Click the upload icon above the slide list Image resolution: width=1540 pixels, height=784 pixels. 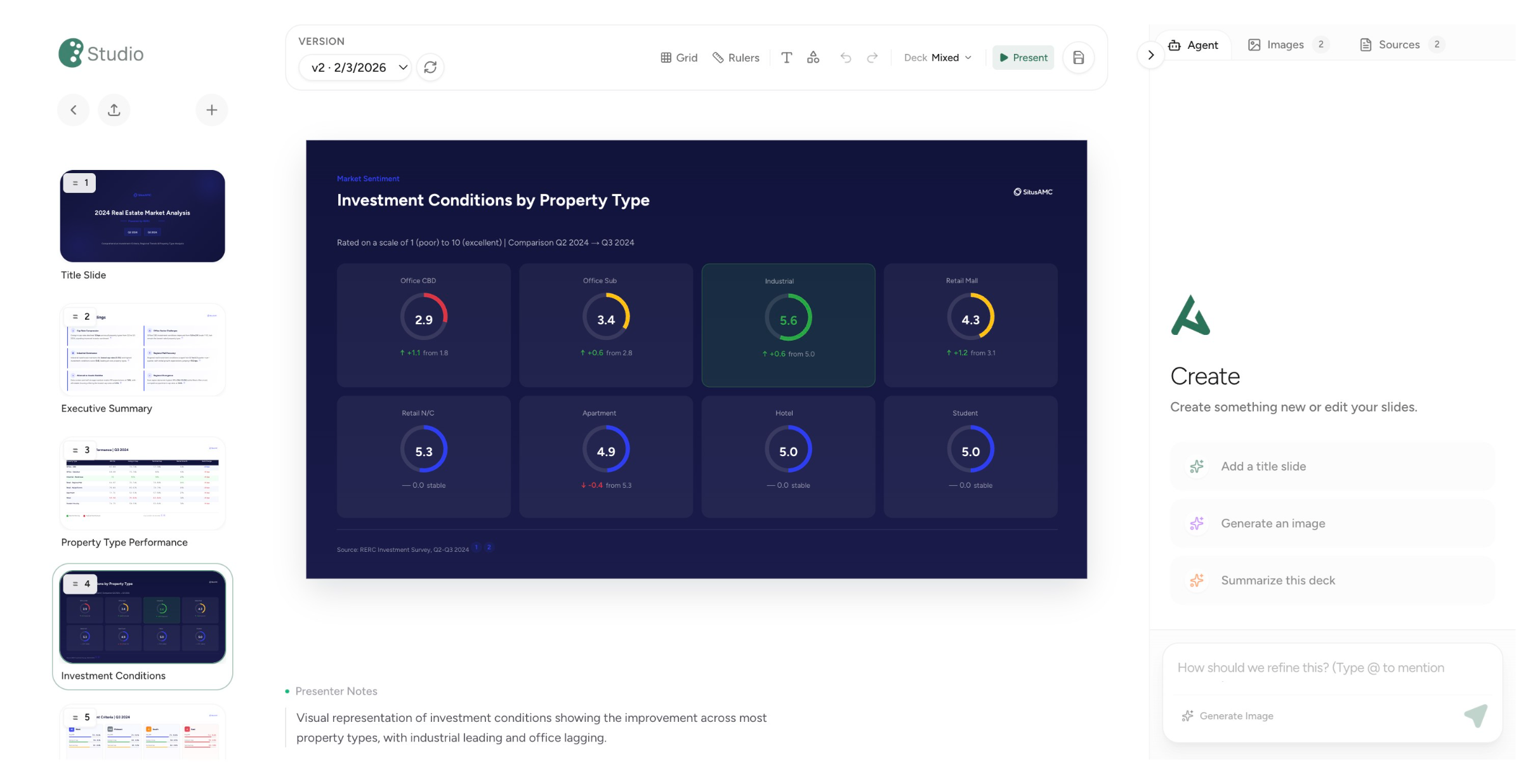[114, 109]
